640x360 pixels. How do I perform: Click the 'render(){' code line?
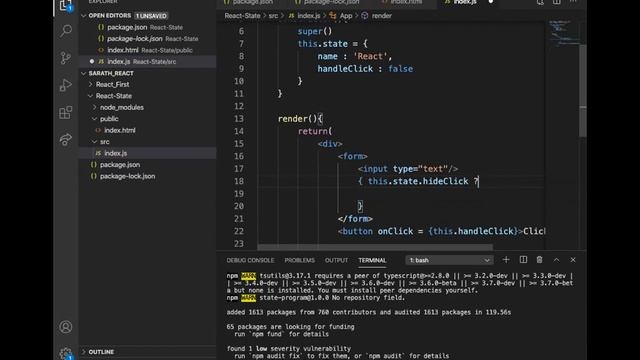pyautogui.click(x=300, y=119)
